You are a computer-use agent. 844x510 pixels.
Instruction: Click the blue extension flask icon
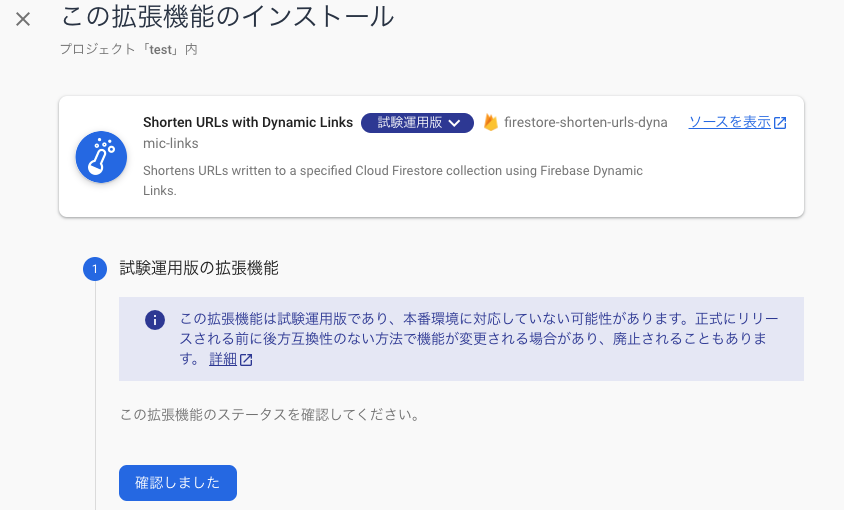click(101, 157)
